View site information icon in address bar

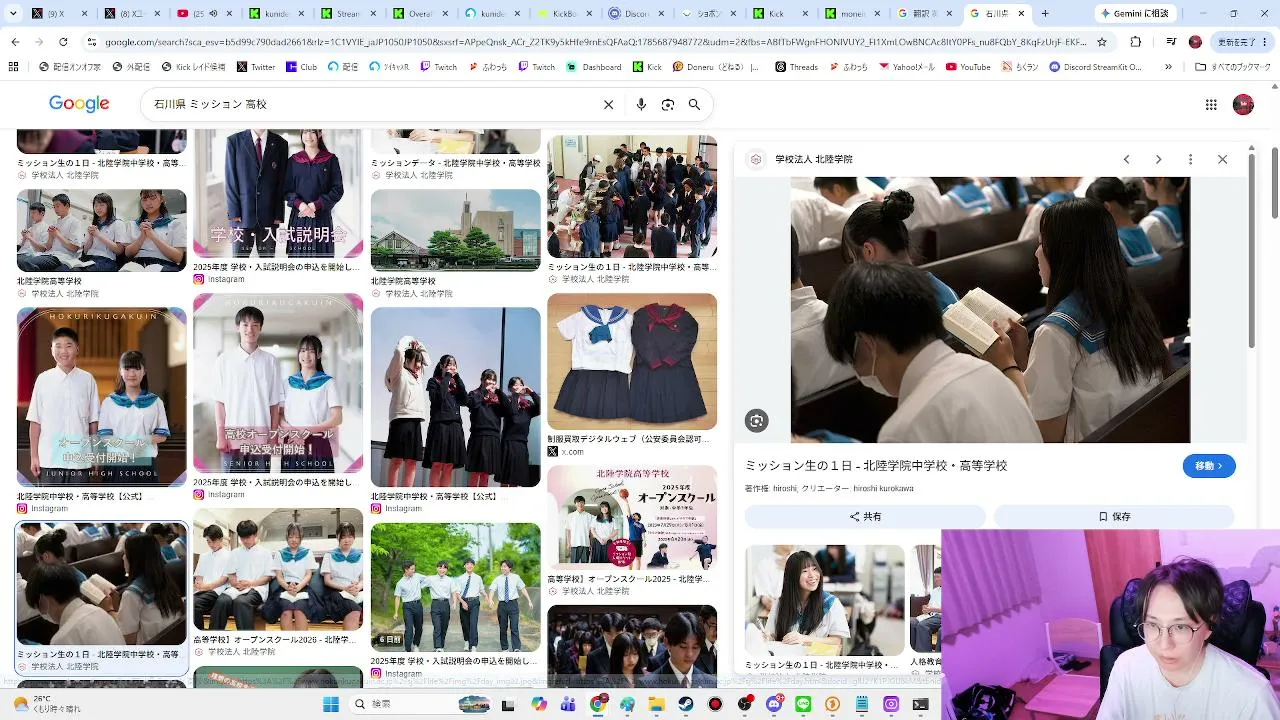tap(92, 42)
